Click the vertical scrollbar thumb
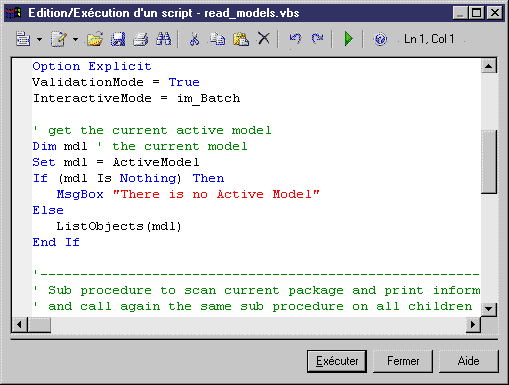 click(489, 161)
